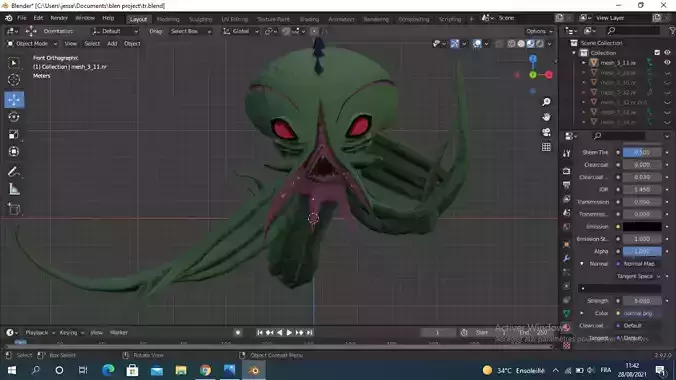Toggle viewport overlays button

click(x=477, y=44)
